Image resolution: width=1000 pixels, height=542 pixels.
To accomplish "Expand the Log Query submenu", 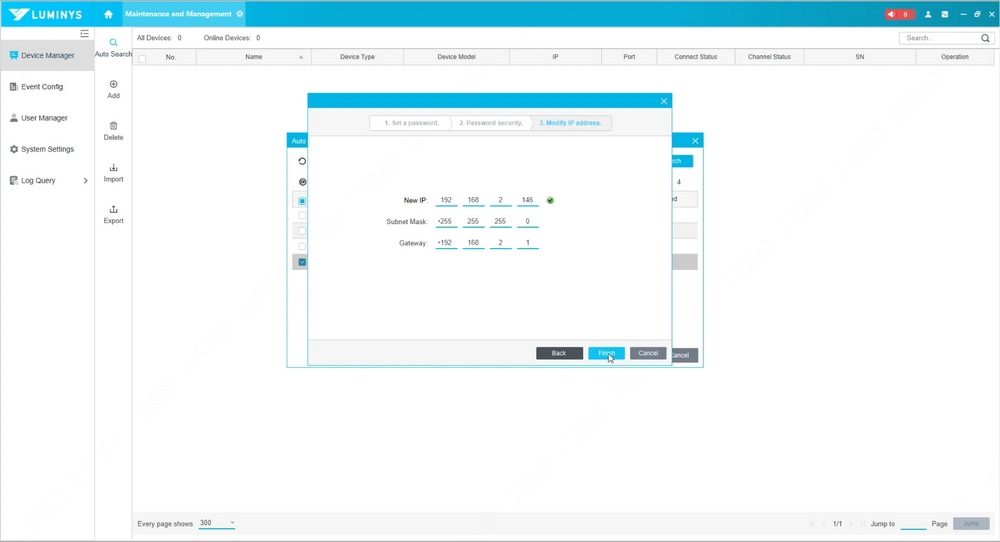I will click(85, 181).
